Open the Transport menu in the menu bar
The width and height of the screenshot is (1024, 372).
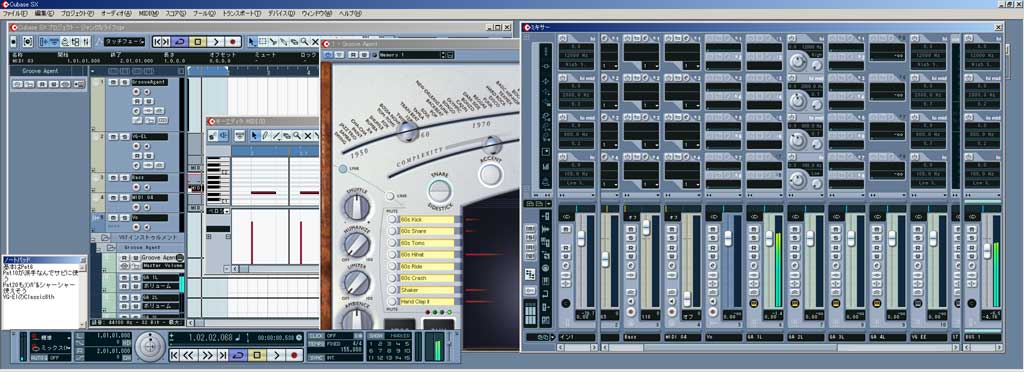click(241, 13)
